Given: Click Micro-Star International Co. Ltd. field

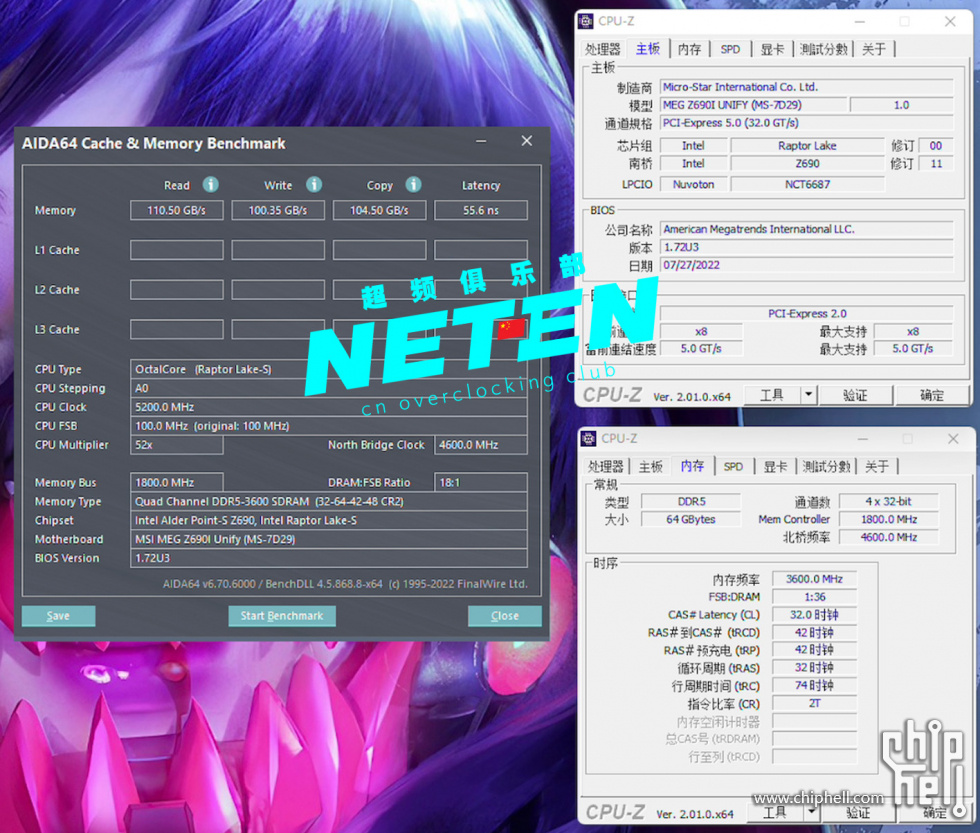Looking at the screenshot, I should coord(807,87).
